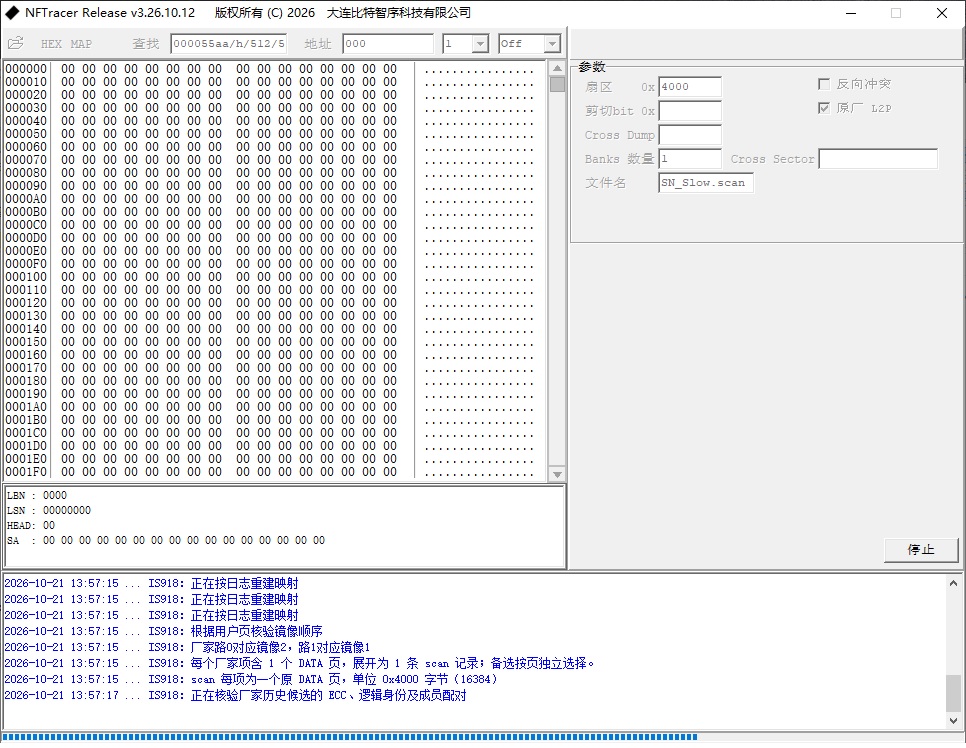The width and height of the screenshot is (966, 748).
Task: Select the Banks 数量 input box
Action: click(x=689, y=159)
